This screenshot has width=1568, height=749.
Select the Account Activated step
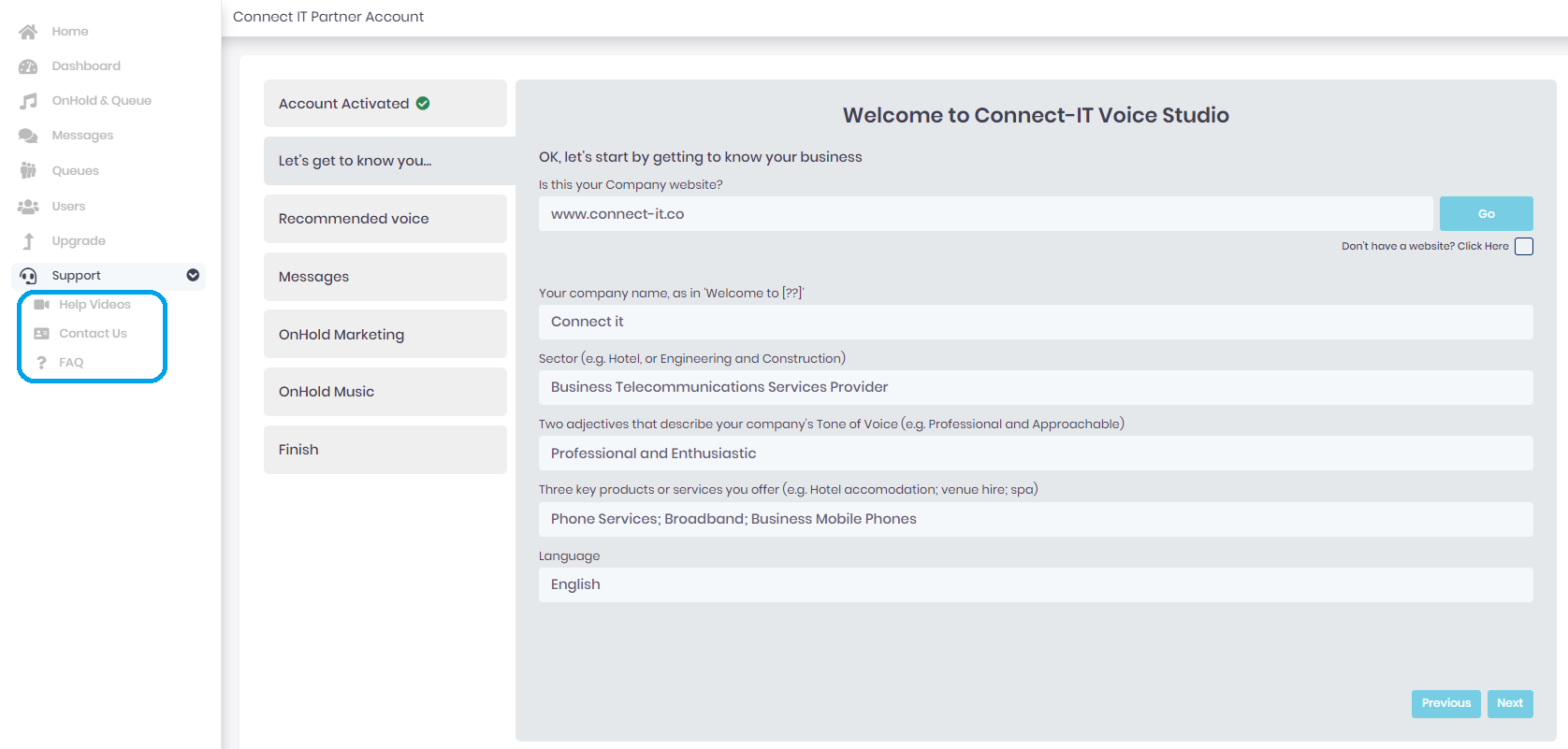coord(385,104)
